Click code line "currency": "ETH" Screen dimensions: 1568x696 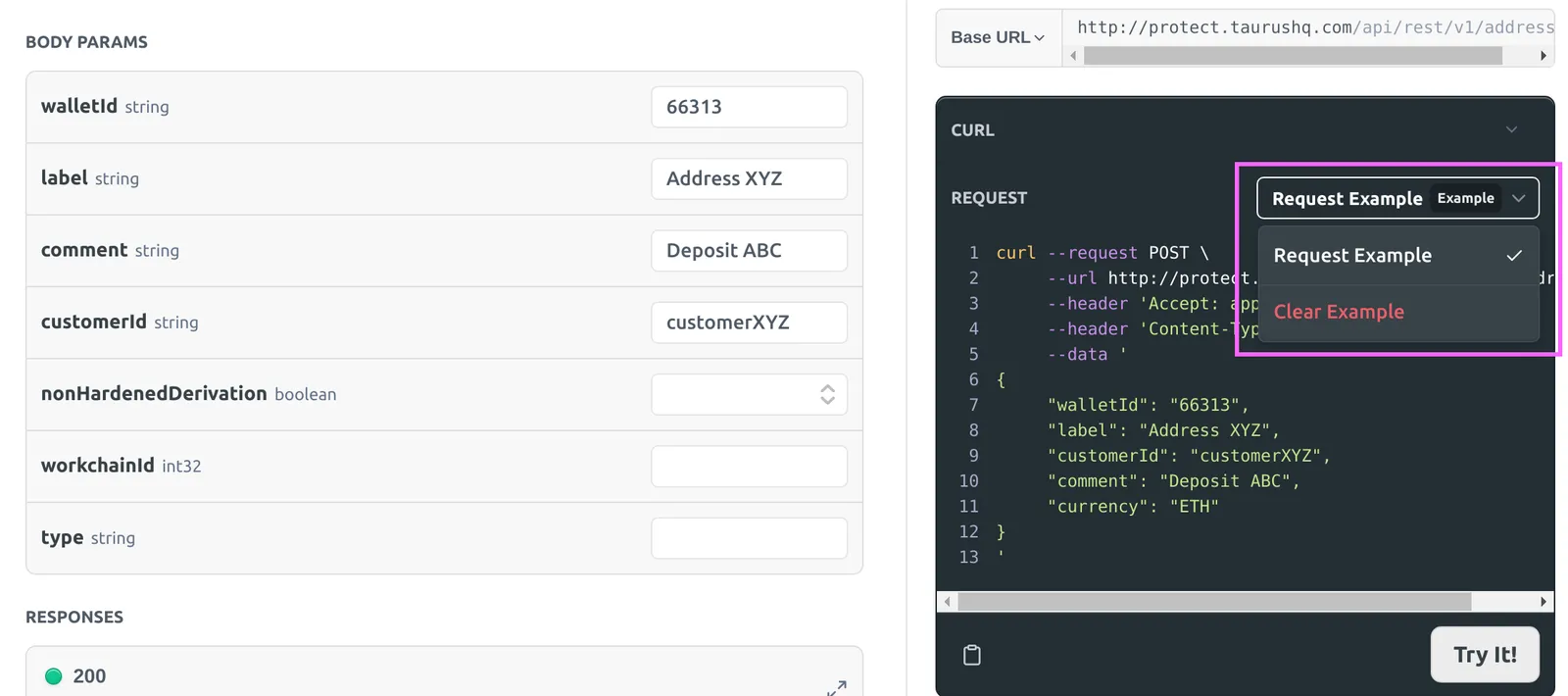pyautogui.click(x=1133, y=507)
